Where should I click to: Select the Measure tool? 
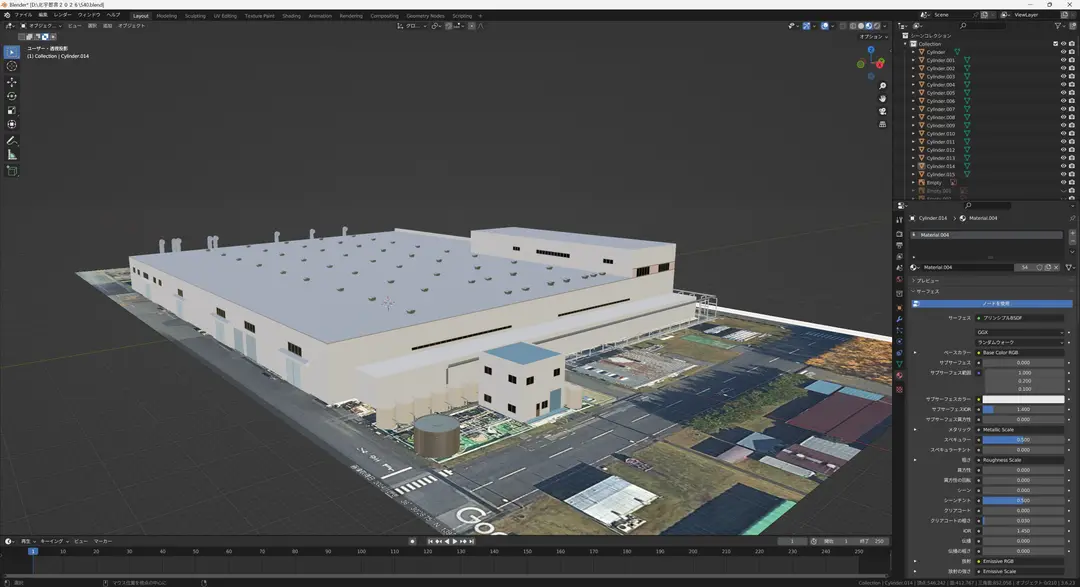12,155
